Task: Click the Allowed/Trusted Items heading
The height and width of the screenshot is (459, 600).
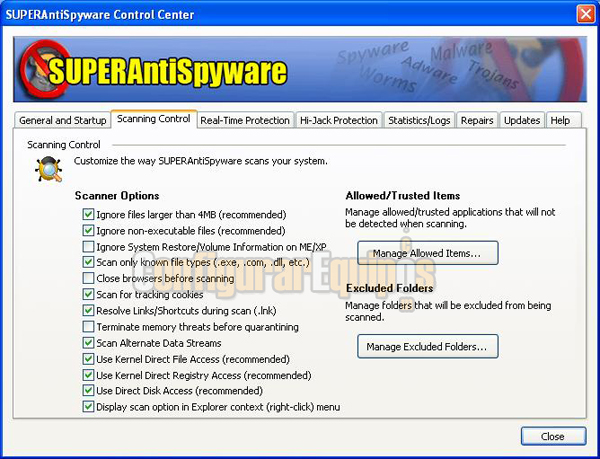Action: (x=403, y=195)
